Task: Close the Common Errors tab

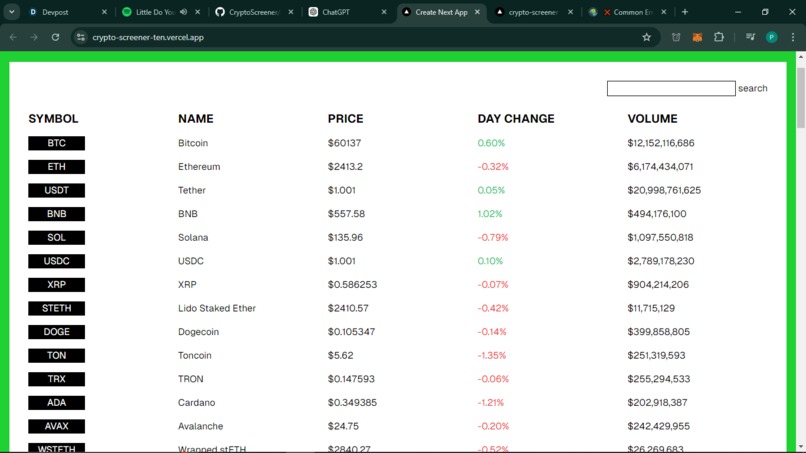Action: coord(664,12)
